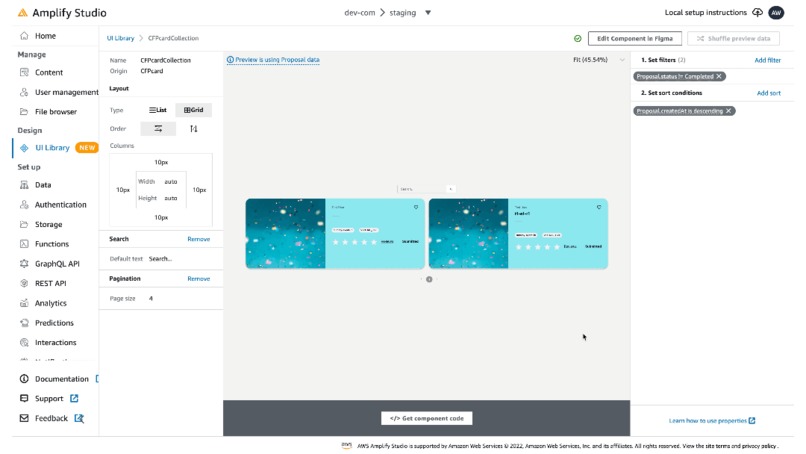Screen dimensions: 806x454
Task: Click the Feedback external link icon
Action: (x=79, y=418)
